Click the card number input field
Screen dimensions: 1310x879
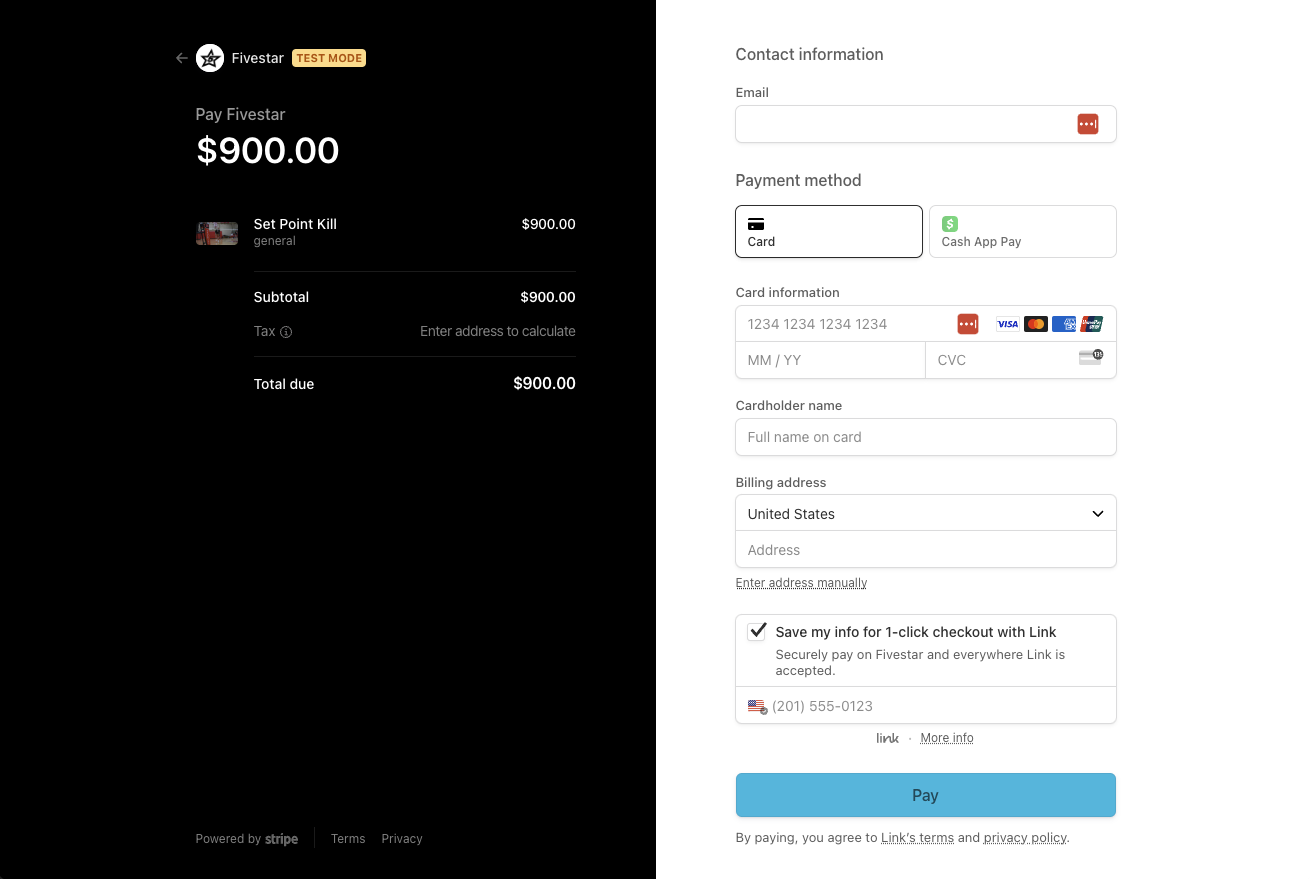pyautogui.click(x=925, y=324)
